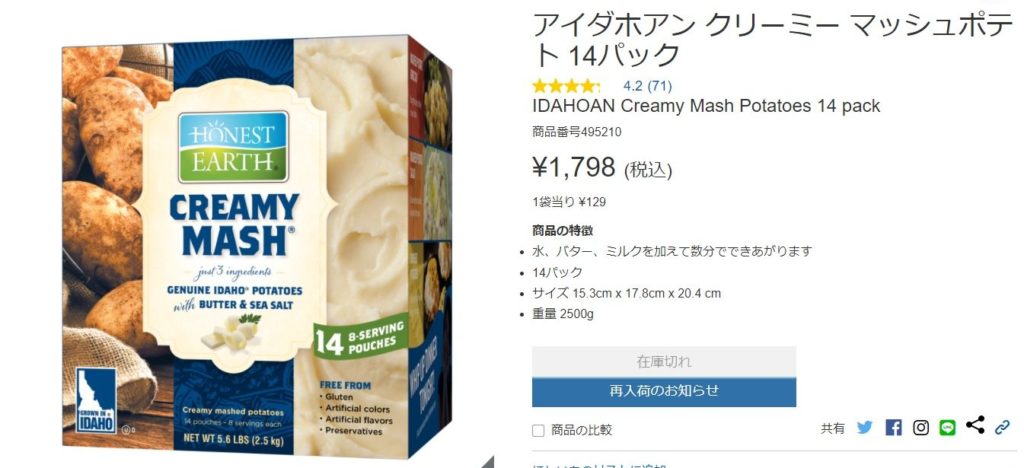Select the item number 商品番号495210 text
1024x468 pixels.
[577, 132]
